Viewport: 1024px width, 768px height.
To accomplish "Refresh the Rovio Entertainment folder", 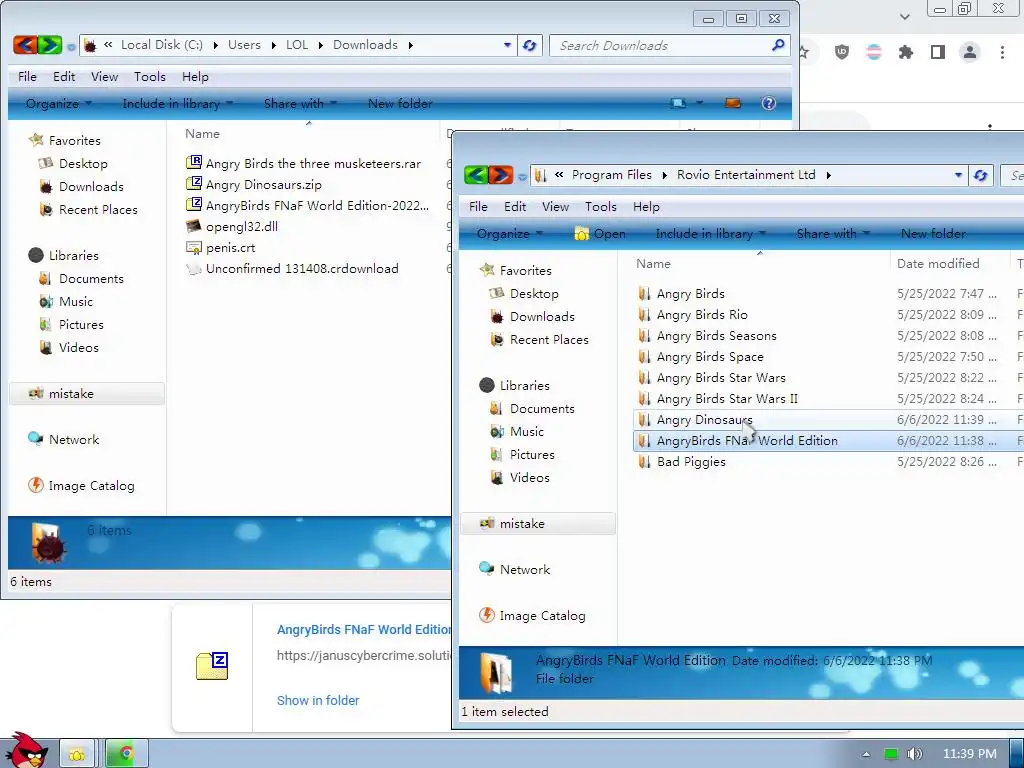I will coord(980,175).
